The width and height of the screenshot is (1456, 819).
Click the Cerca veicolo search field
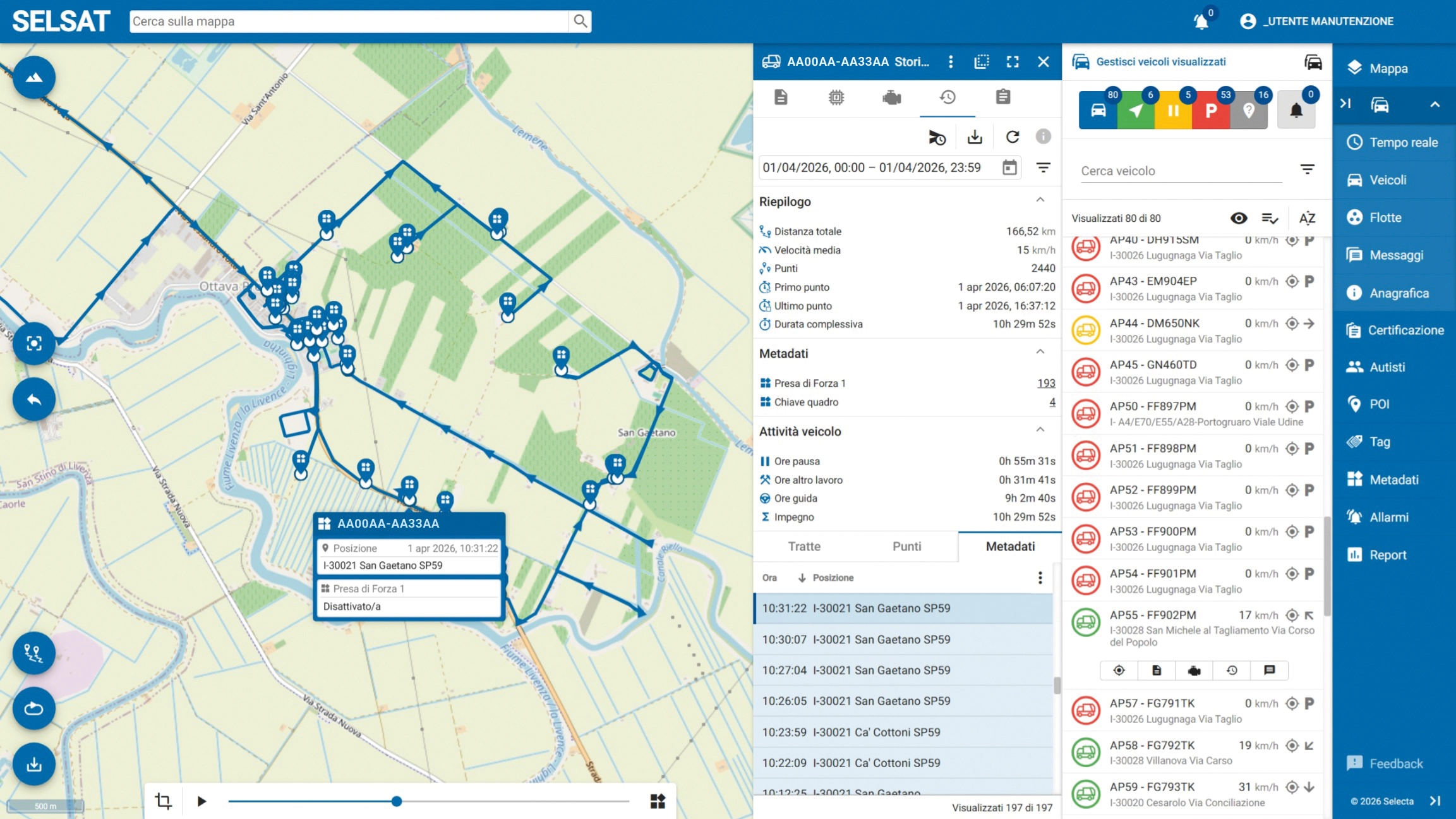[x=1181, y=171]
